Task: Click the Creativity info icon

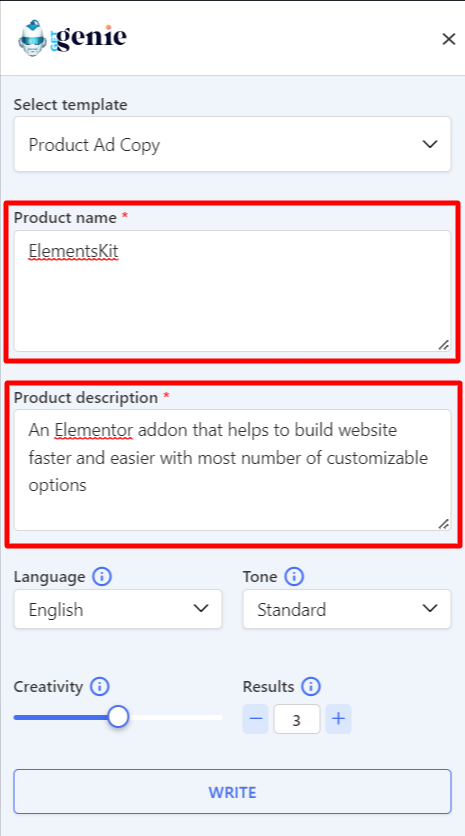Action: [100, 686]
